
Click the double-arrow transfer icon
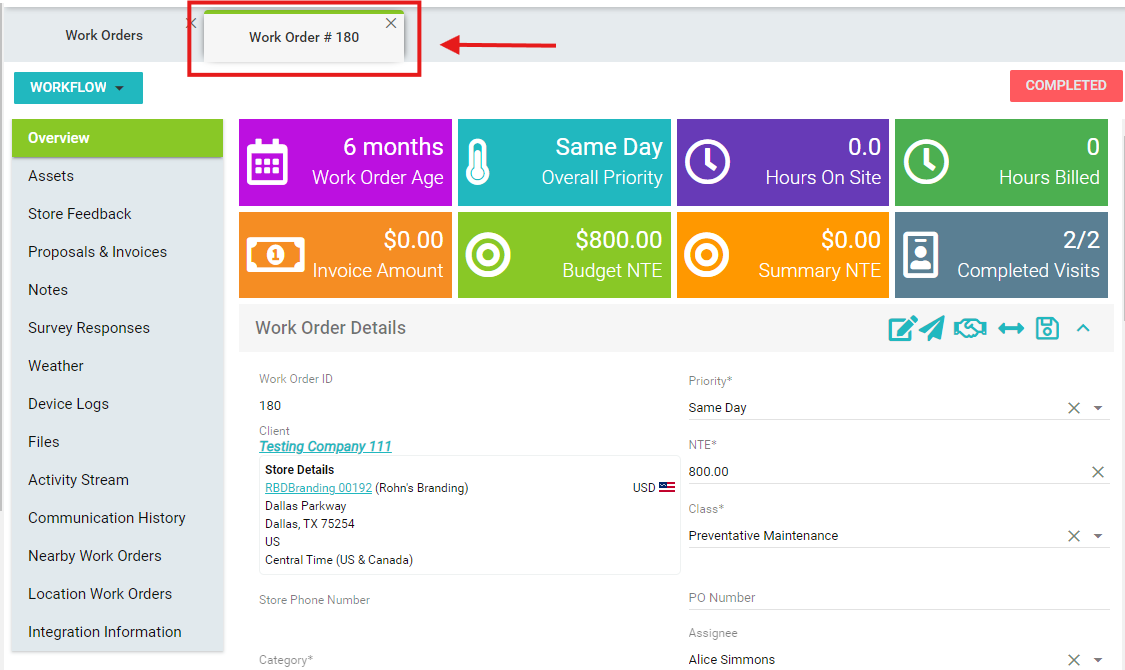point(1011,328)
